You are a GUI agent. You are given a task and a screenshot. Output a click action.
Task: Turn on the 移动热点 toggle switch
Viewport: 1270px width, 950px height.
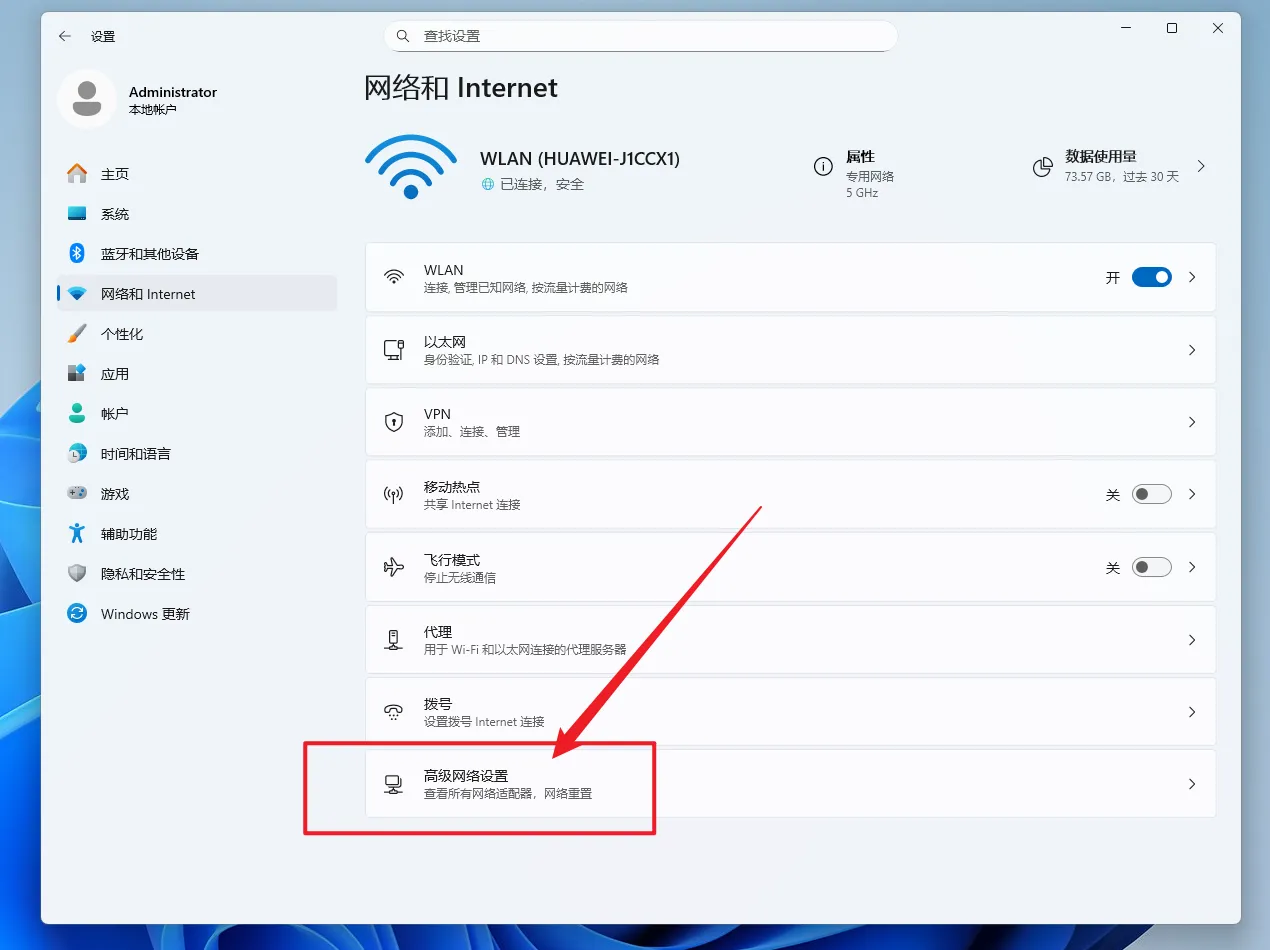[x=1151, y=494]
